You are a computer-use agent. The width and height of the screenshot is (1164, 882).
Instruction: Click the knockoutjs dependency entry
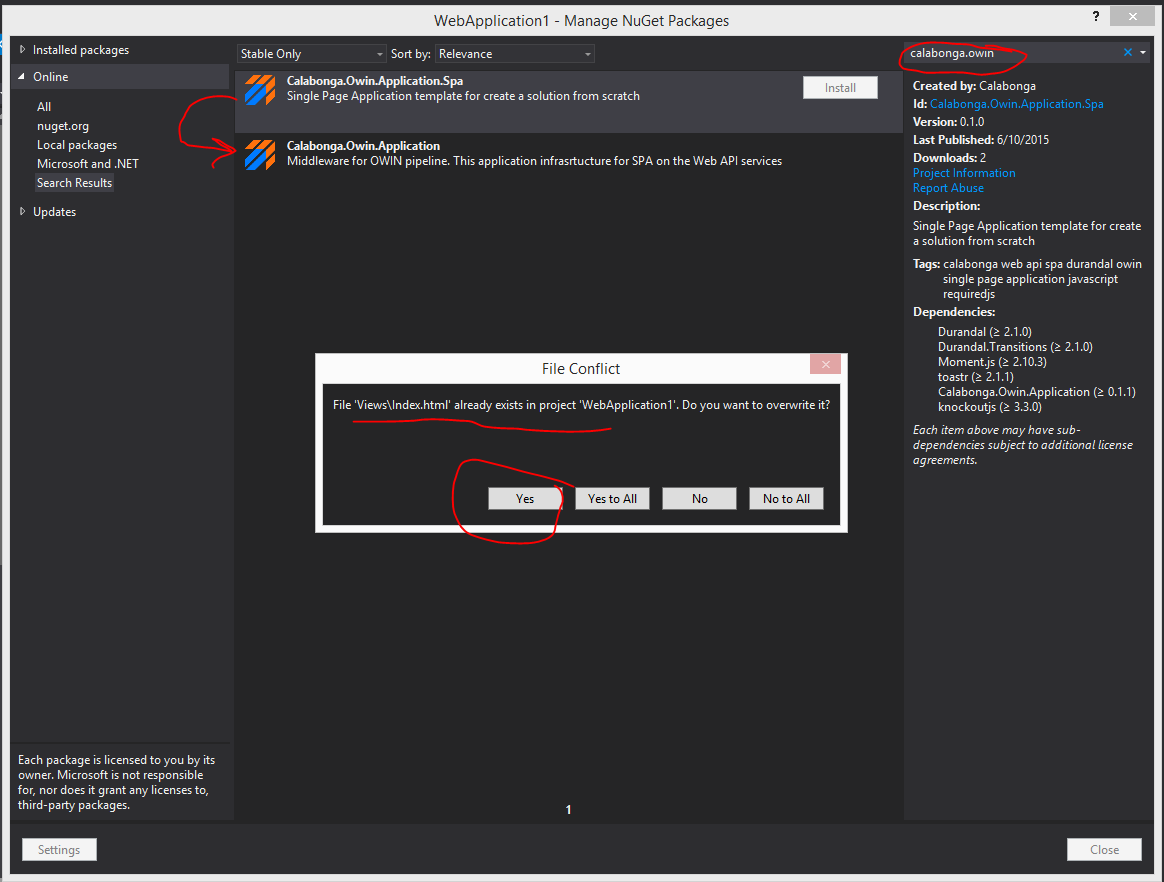click(x=990, y=407)
